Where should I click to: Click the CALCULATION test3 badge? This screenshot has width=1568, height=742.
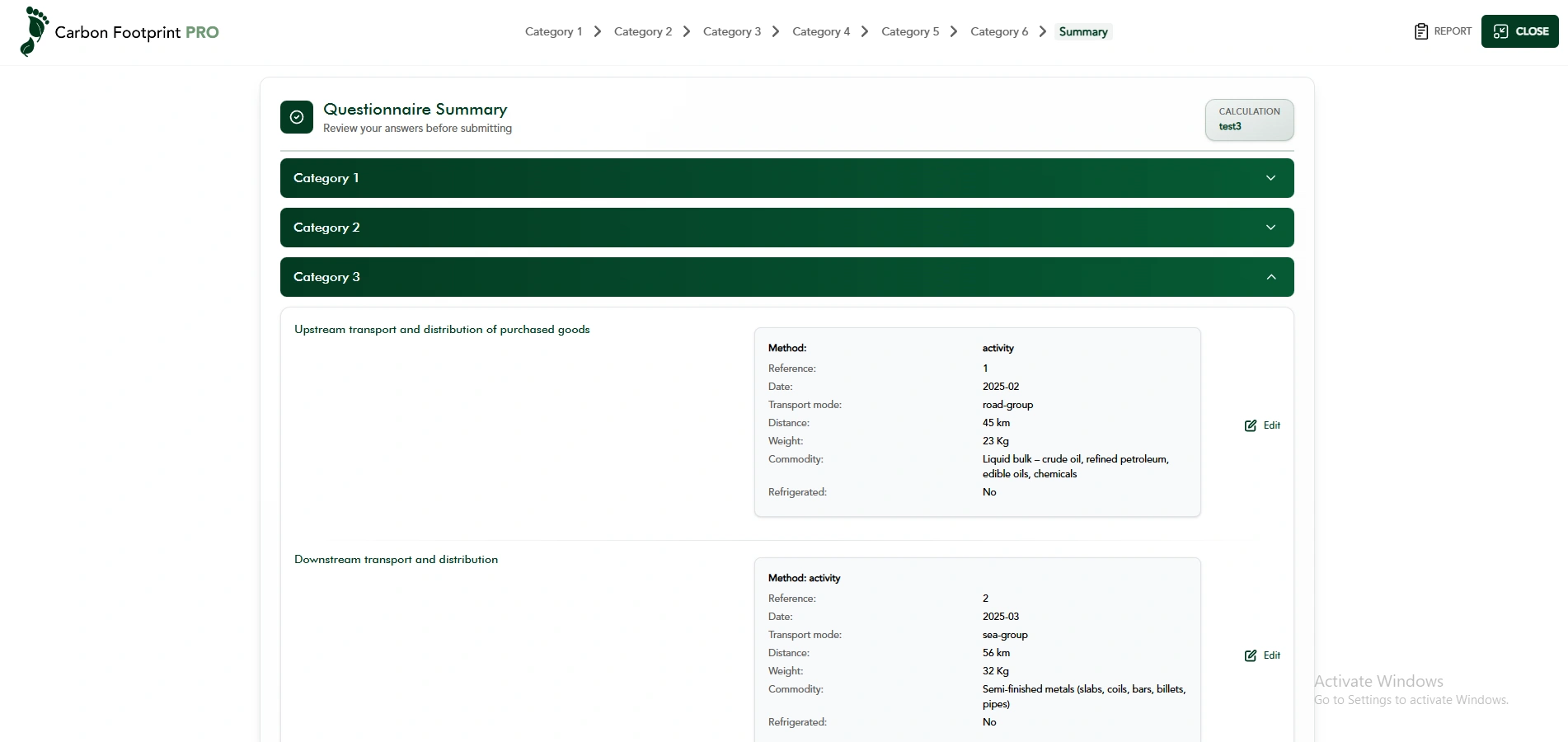coord(1249,120)
